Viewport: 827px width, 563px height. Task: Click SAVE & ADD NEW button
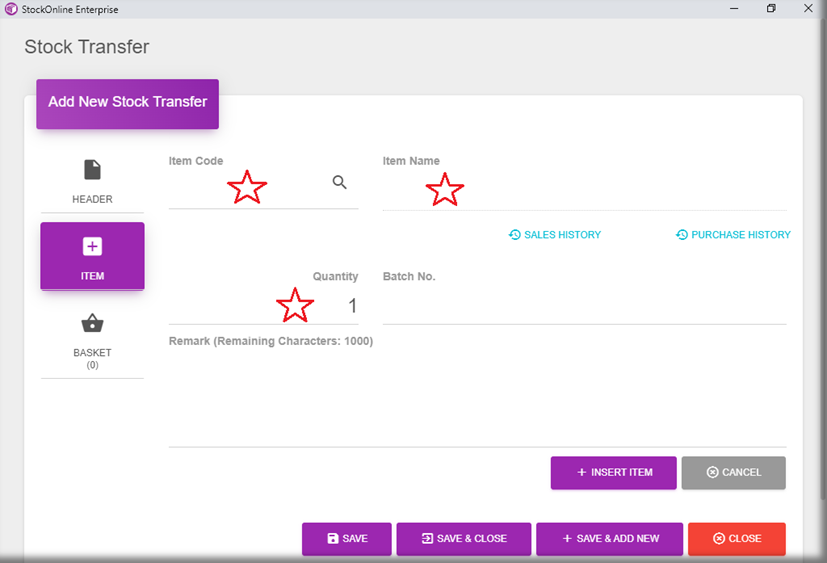(x=609, y=539)
